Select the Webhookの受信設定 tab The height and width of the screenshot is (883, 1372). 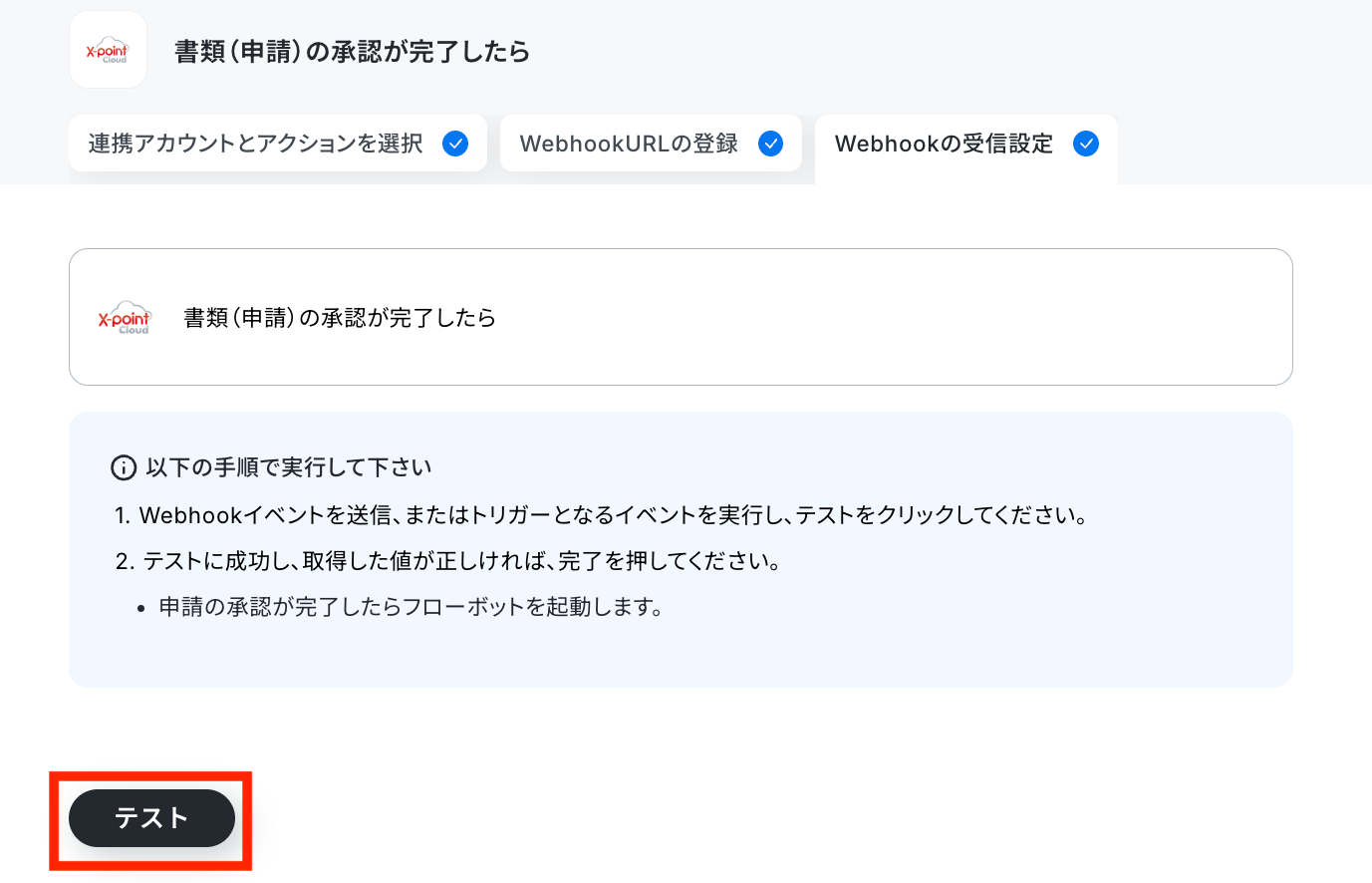pyautogui.click(x=966, y=148)
